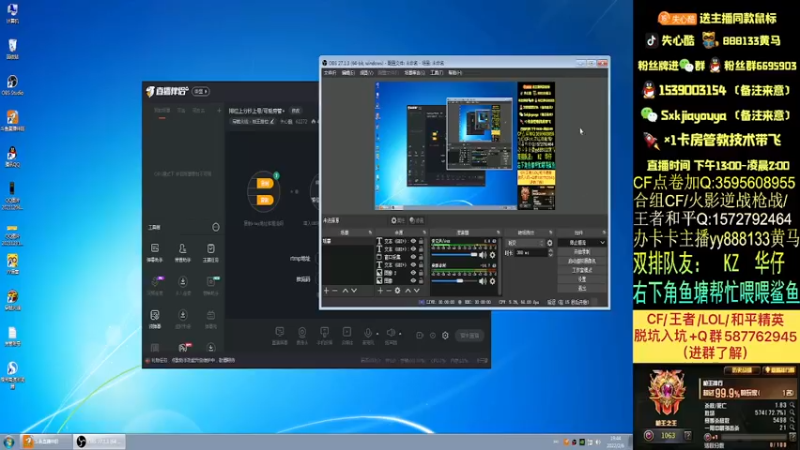800x450 pixels.
Task: Click the transition duration 300 ms field
Action: coord(529,253)
